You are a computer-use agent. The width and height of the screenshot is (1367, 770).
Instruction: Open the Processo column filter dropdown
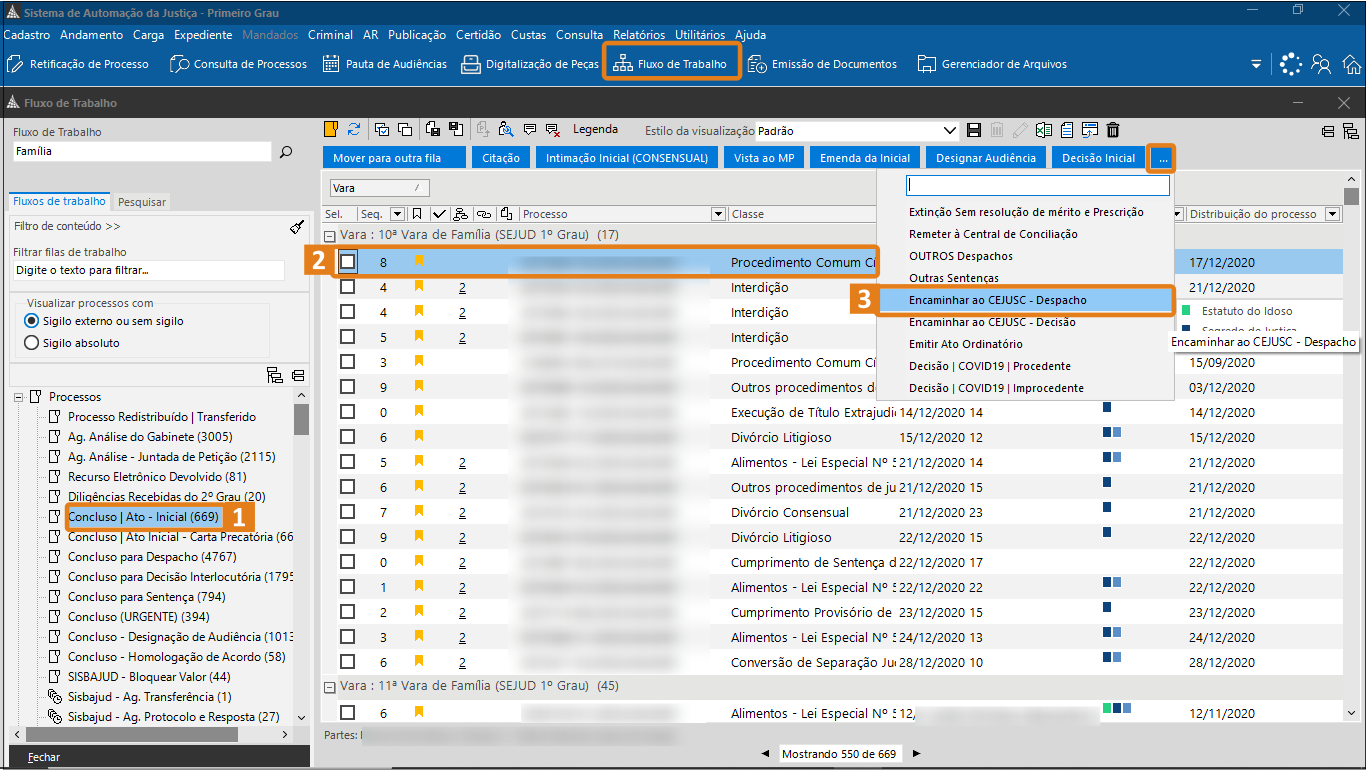coord(717,214)
